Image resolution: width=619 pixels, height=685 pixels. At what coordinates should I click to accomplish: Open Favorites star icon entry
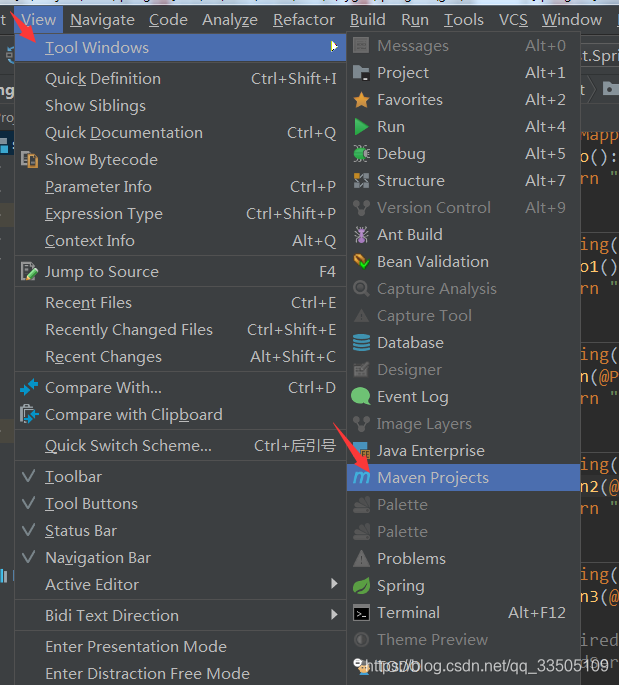coord(361,100)
